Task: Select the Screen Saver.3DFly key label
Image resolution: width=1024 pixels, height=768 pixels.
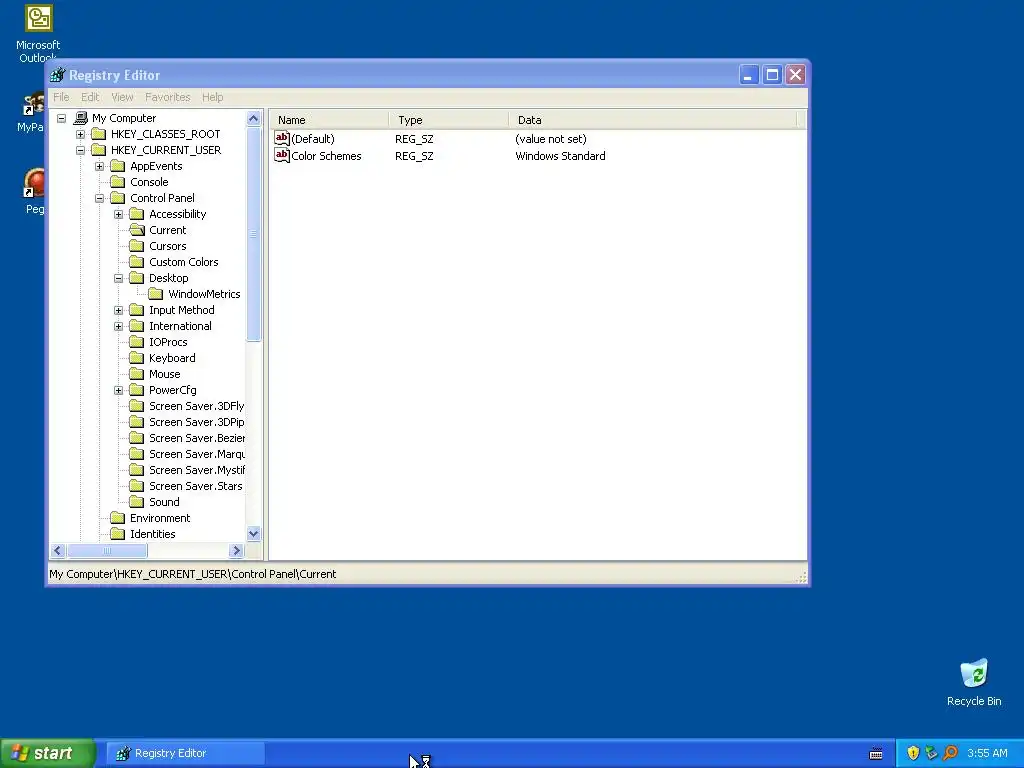Action: [197, 406]
